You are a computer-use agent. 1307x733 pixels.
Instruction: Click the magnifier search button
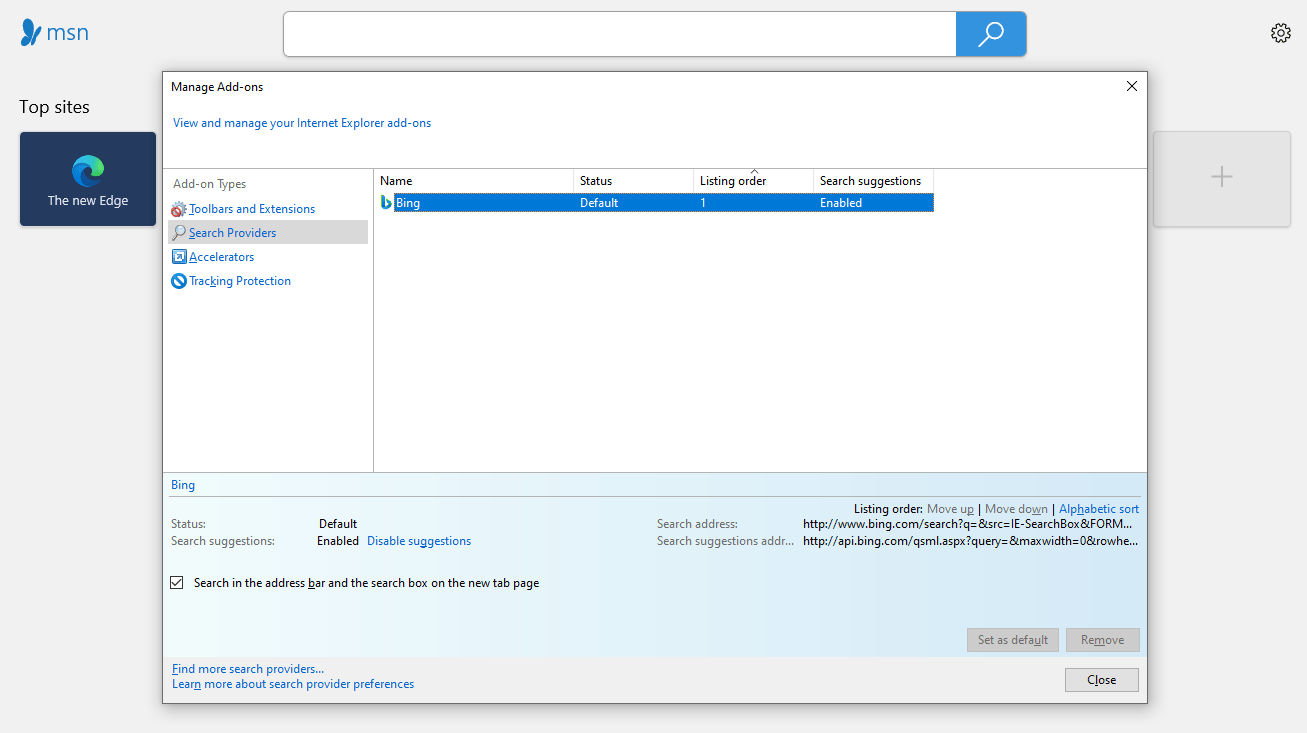(990, 35)
